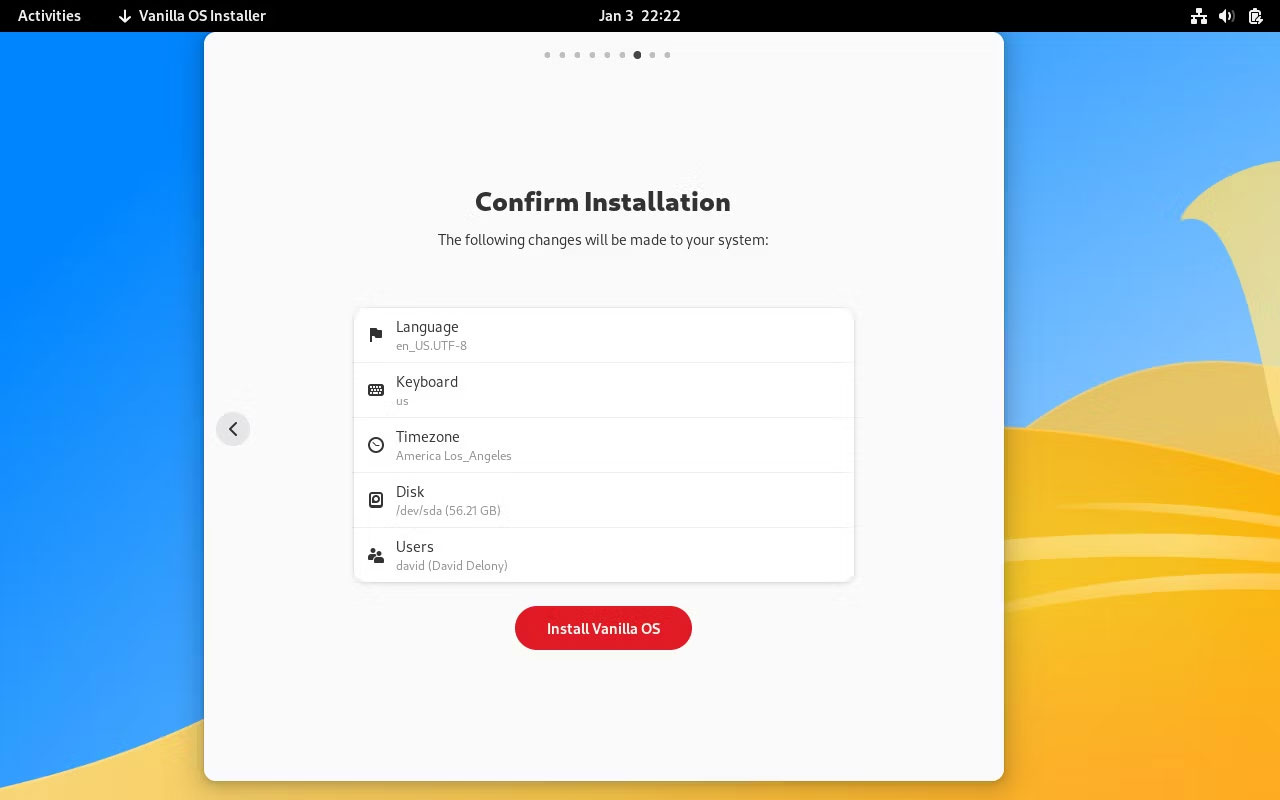Click the battery status icon
Viewport: 1280px width, 800px height.
pos(1256,16)
